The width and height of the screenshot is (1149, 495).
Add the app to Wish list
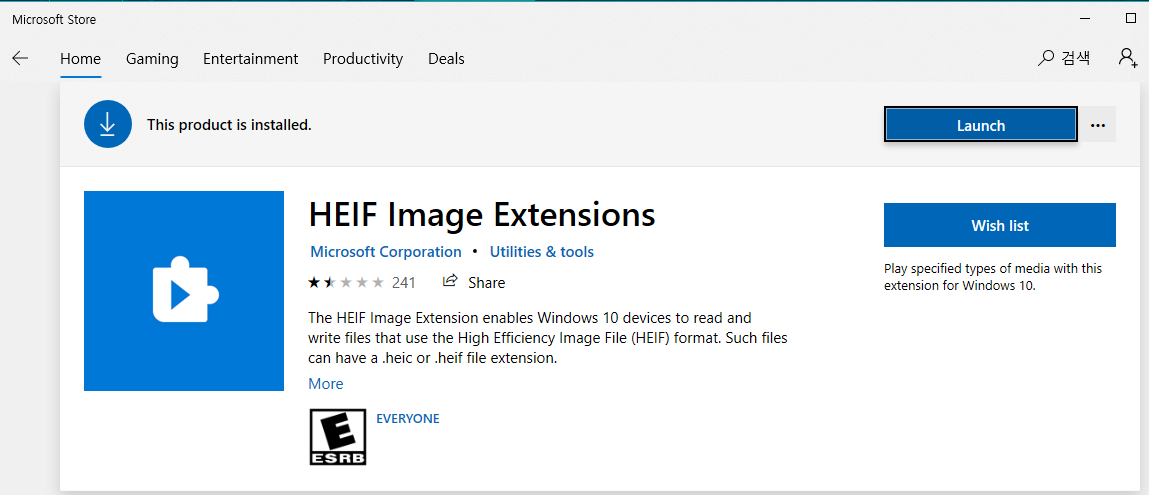[x=1000, y=226]
